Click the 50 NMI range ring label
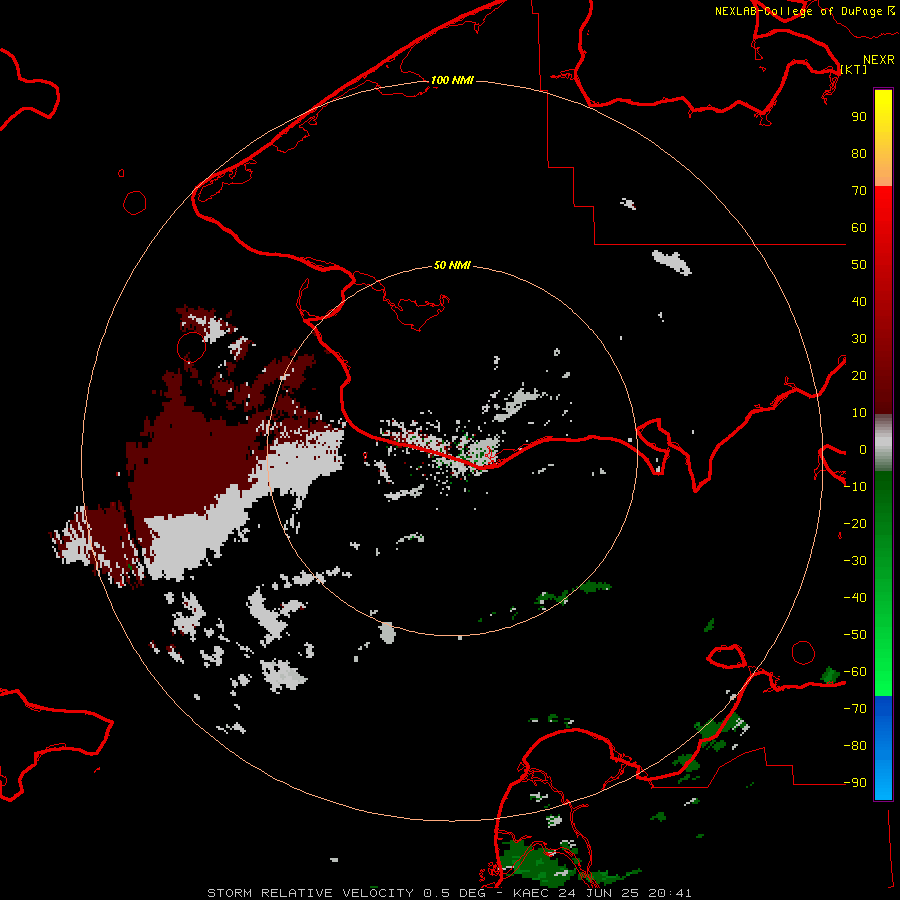The image size is (900, 900). (x=452, y=265)
